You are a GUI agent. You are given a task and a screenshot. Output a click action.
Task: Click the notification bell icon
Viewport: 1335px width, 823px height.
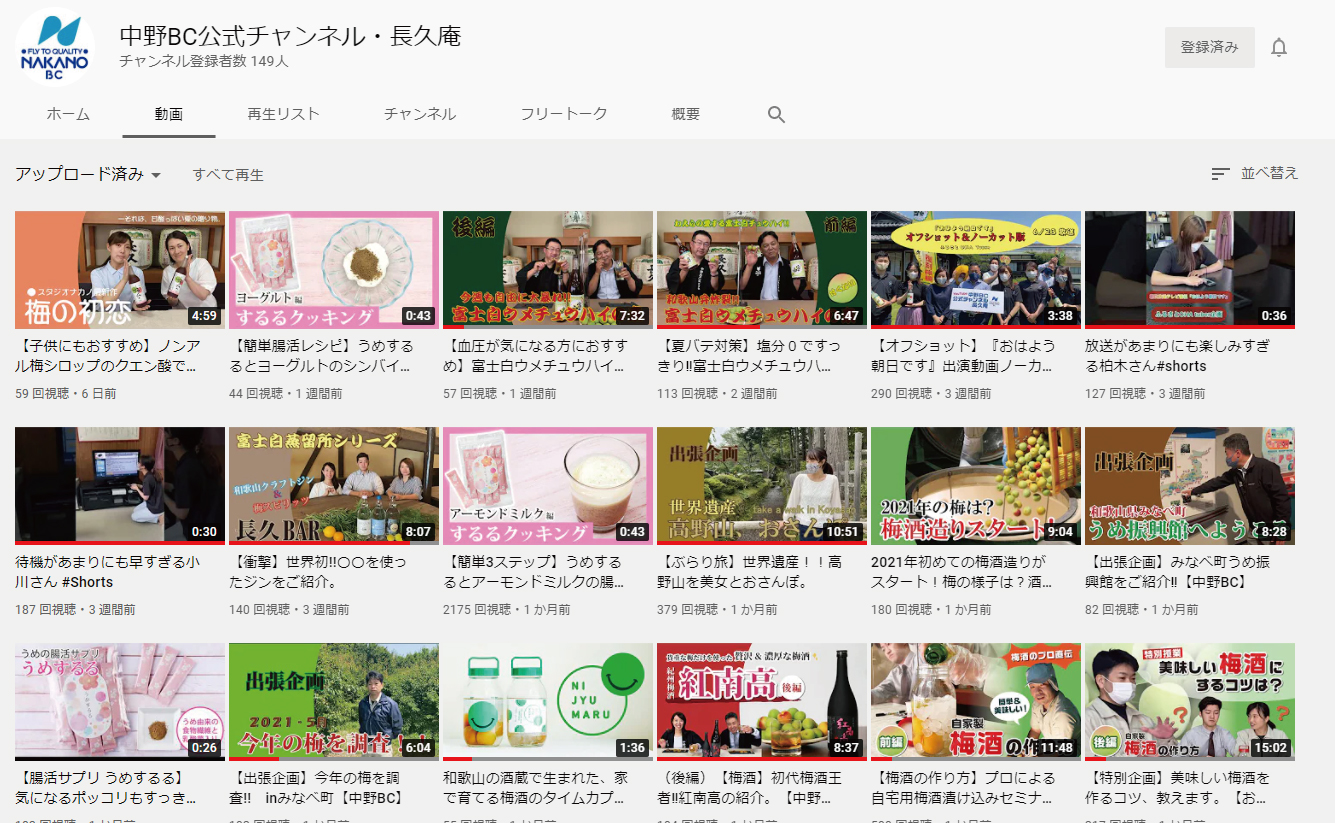1278,47
